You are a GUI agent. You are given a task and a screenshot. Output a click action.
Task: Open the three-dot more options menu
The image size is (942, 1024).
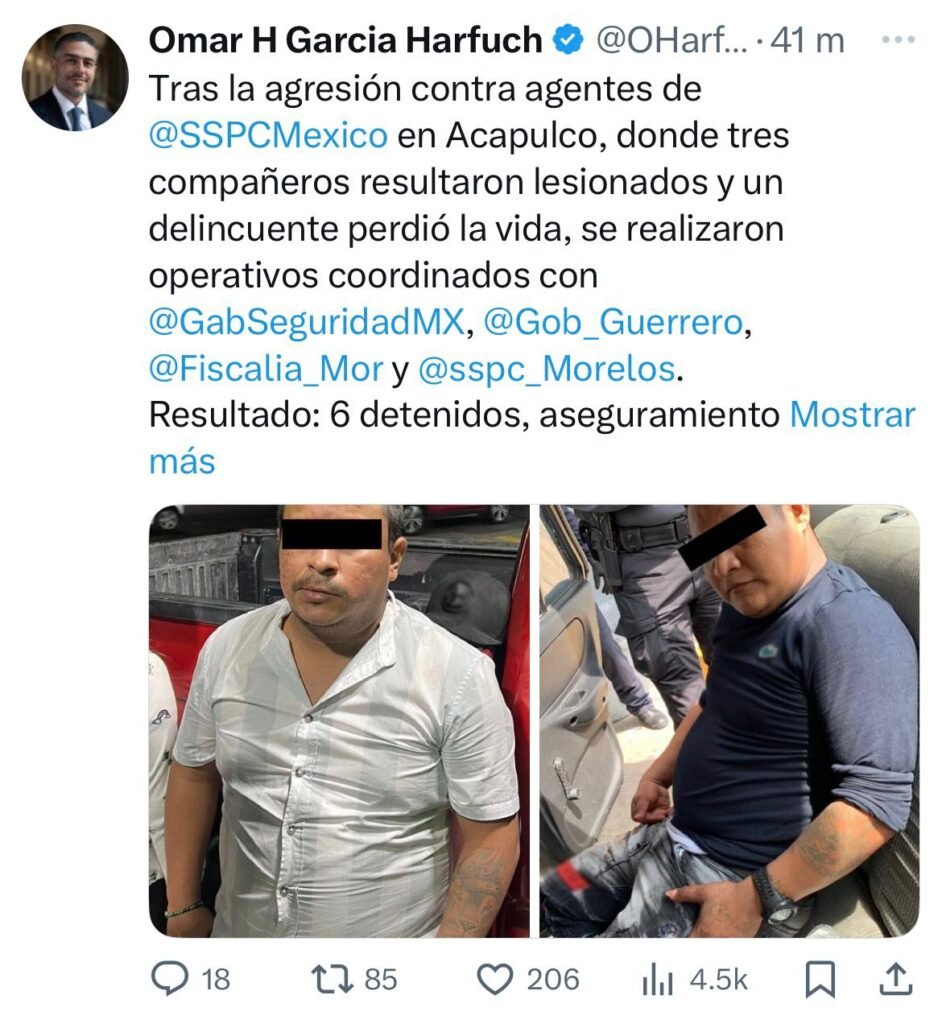click(x=898, y=40)
